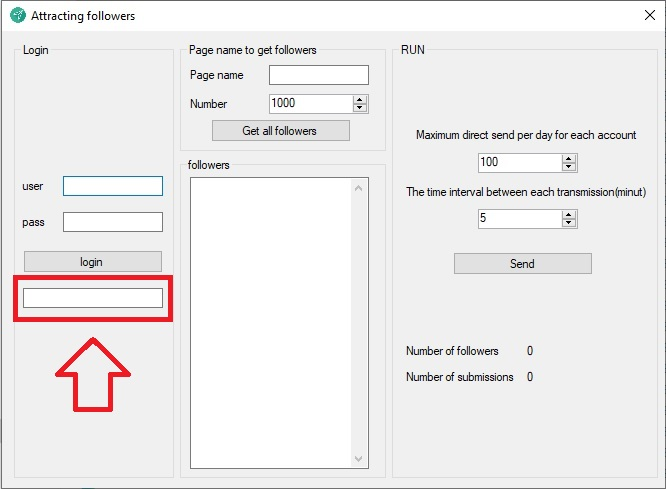The height and width of the screenshot is (489, 666).
Task: Click the followers list scroll up arrow
Action: (360, 187)
